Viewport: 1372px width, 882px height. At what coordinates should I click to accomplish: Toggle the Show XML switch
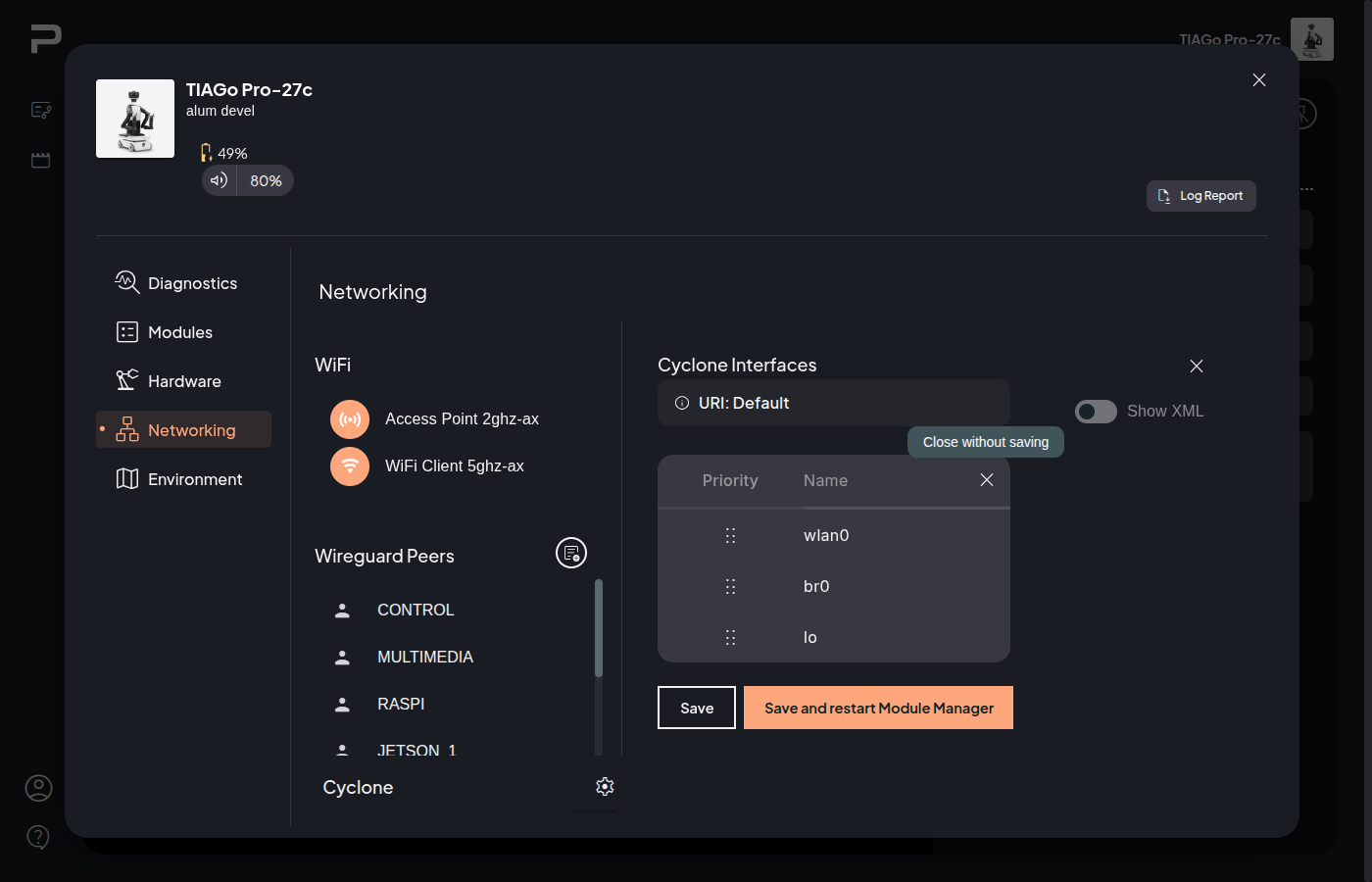tap(1096, 412)
